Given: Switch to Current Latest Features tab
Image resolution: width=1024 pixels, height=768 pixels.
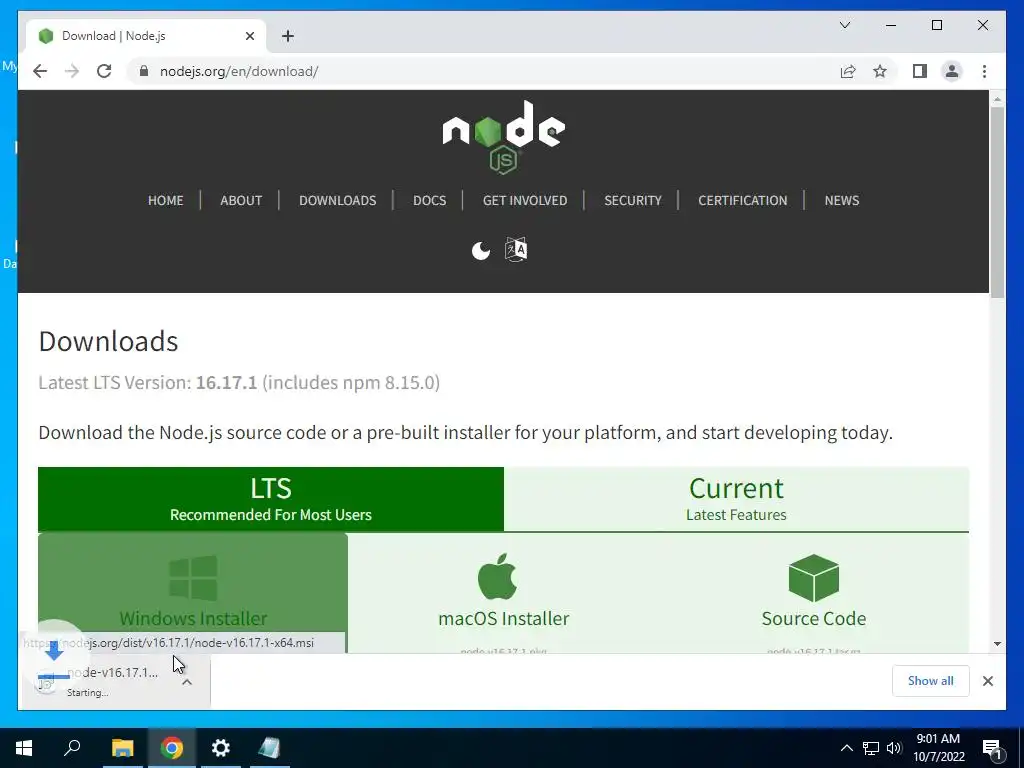Looking at the screenshot, I should tap(736, 500).
